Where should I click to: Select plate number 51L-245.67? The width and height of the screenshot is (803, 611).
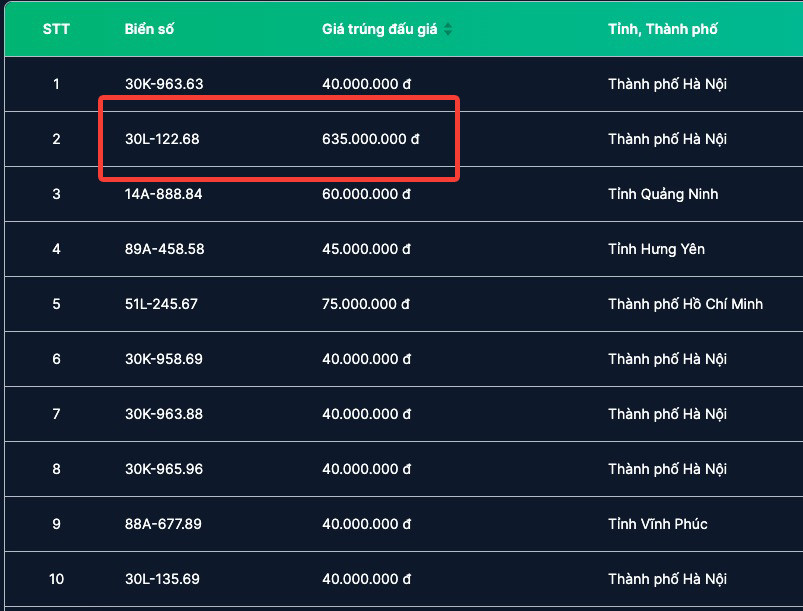[161, 304]
